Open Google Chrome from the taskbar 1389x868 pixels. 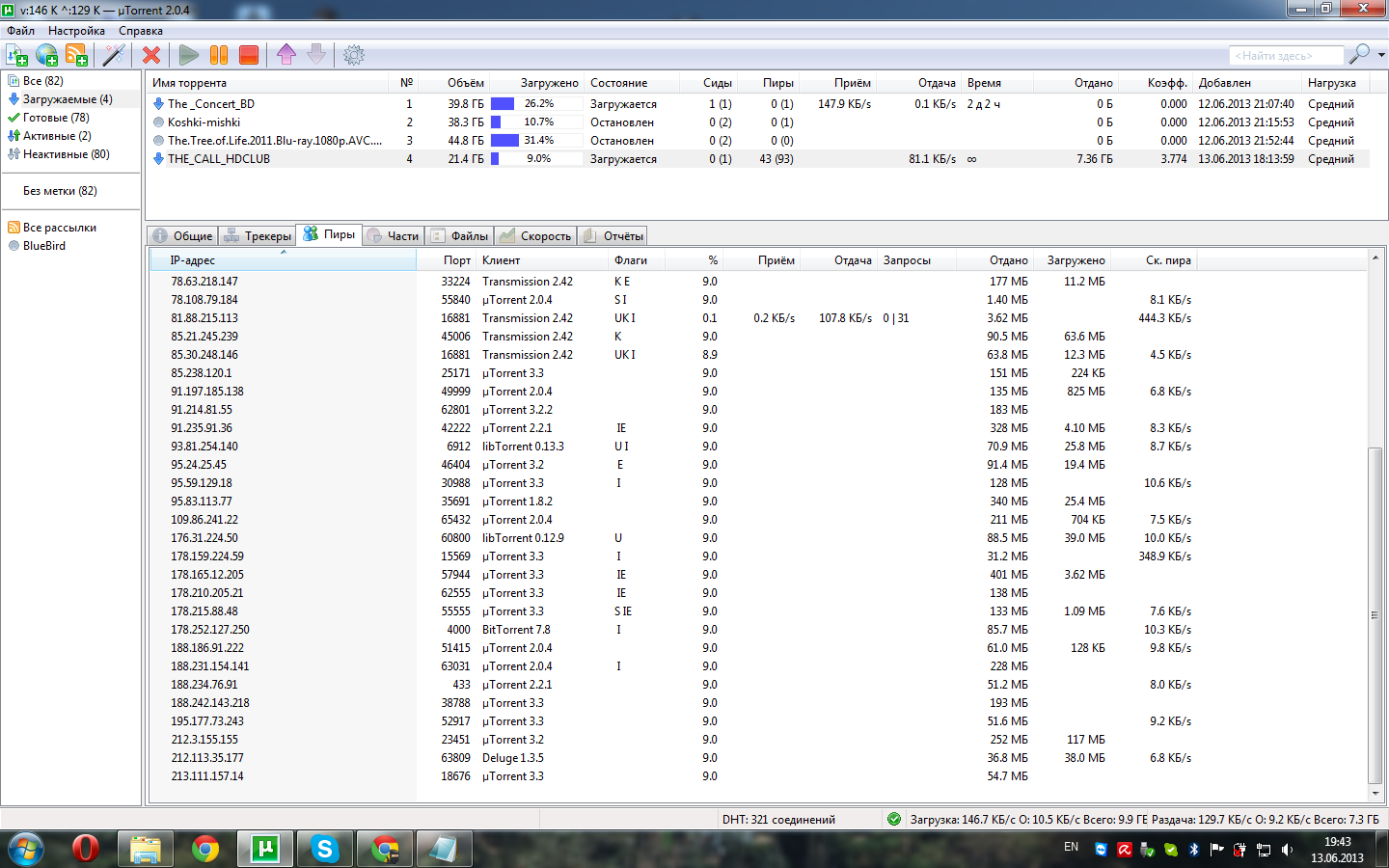pos(205,849)
